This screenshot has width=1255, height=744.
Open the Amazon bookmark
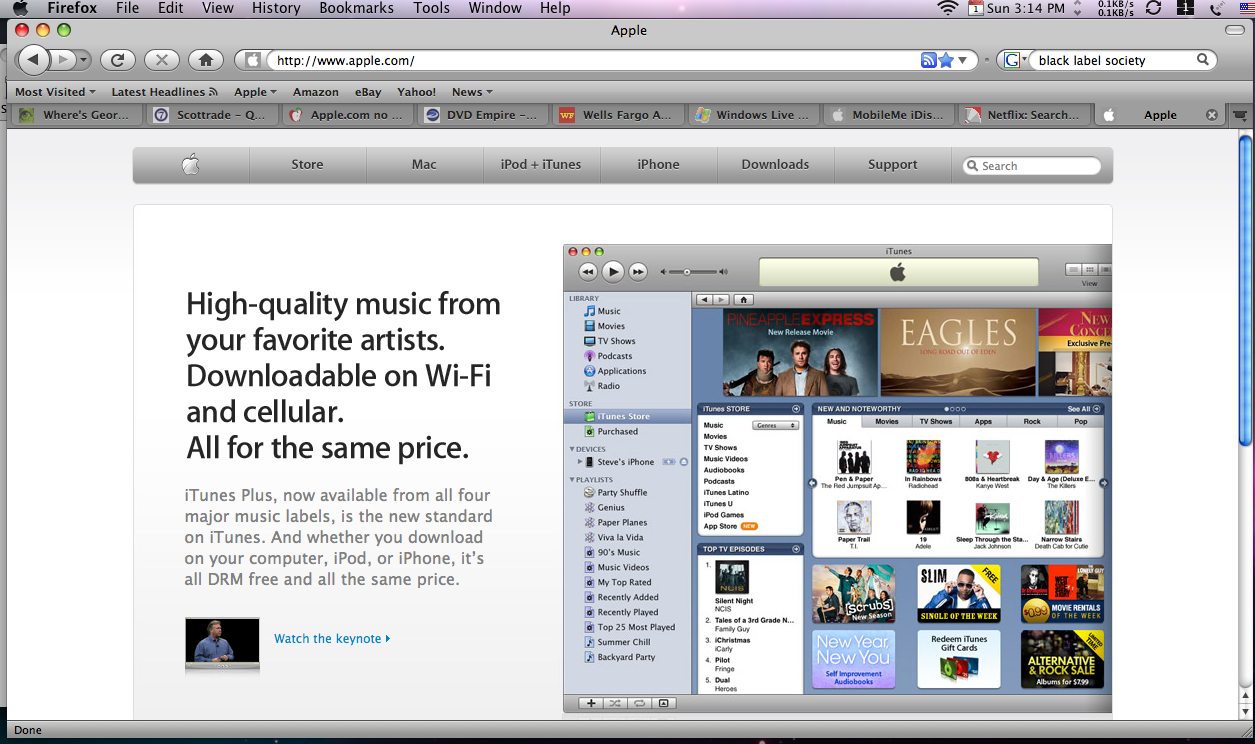[x=315, y=92]
